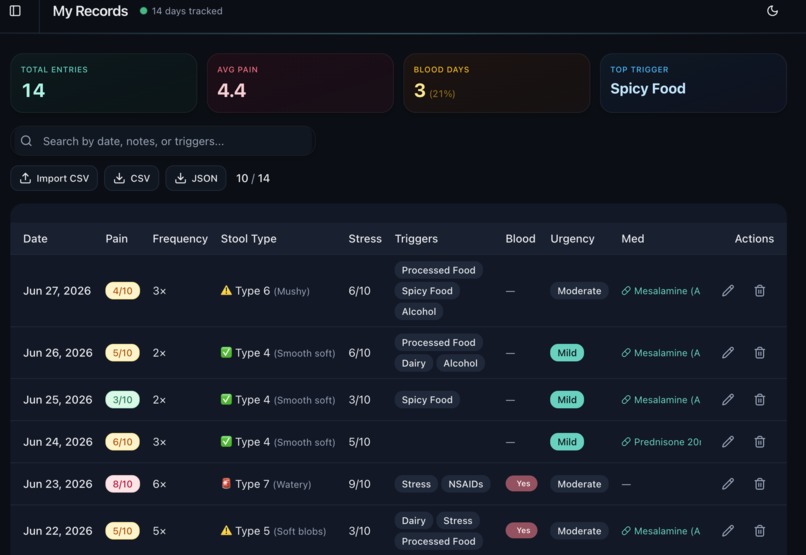
Task: Click 14 days tracked status indicator
Action: (181, 11)
